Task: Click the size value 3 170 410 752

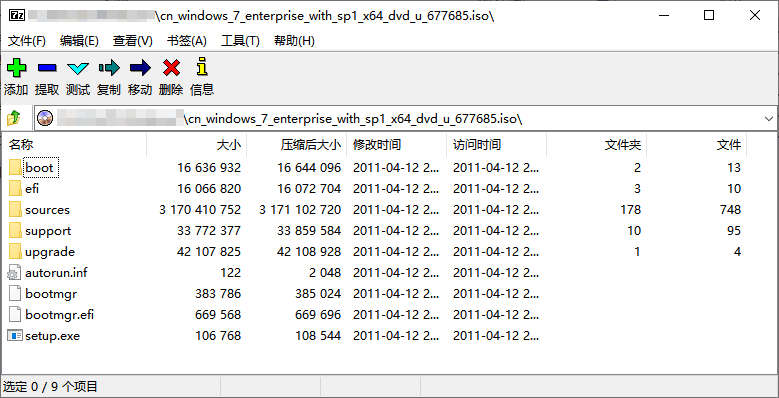Action: tap(200, 210)
